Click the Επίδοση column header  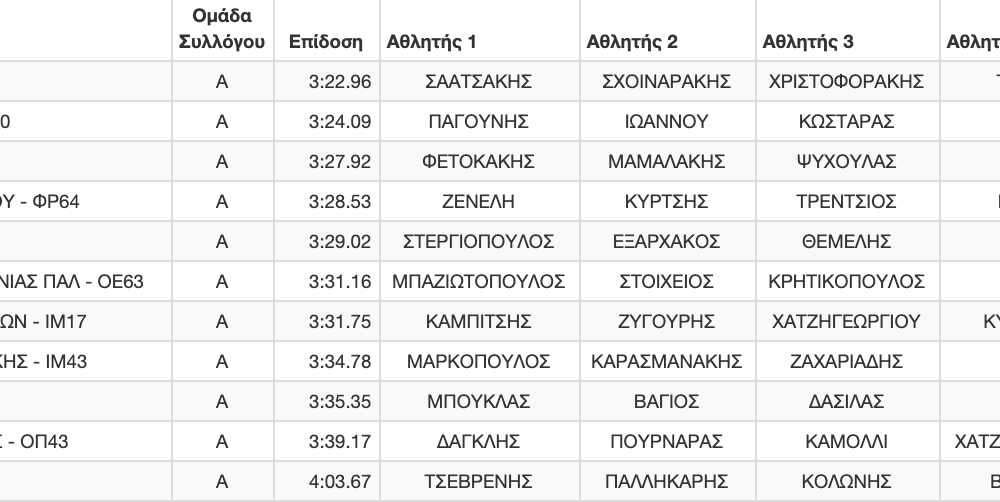(x=327, y=31)
